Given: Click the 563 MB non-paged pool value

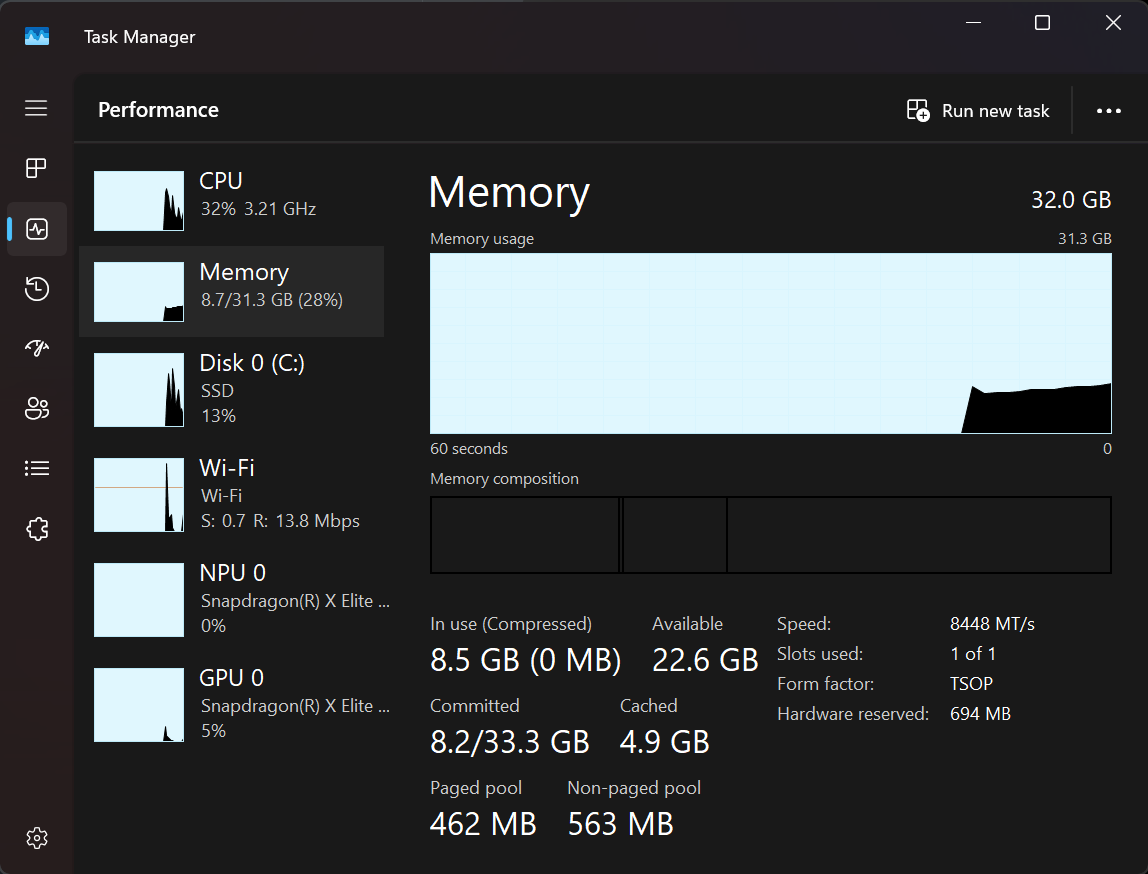Looking at the screenshot, I should (x=621, y=824).
